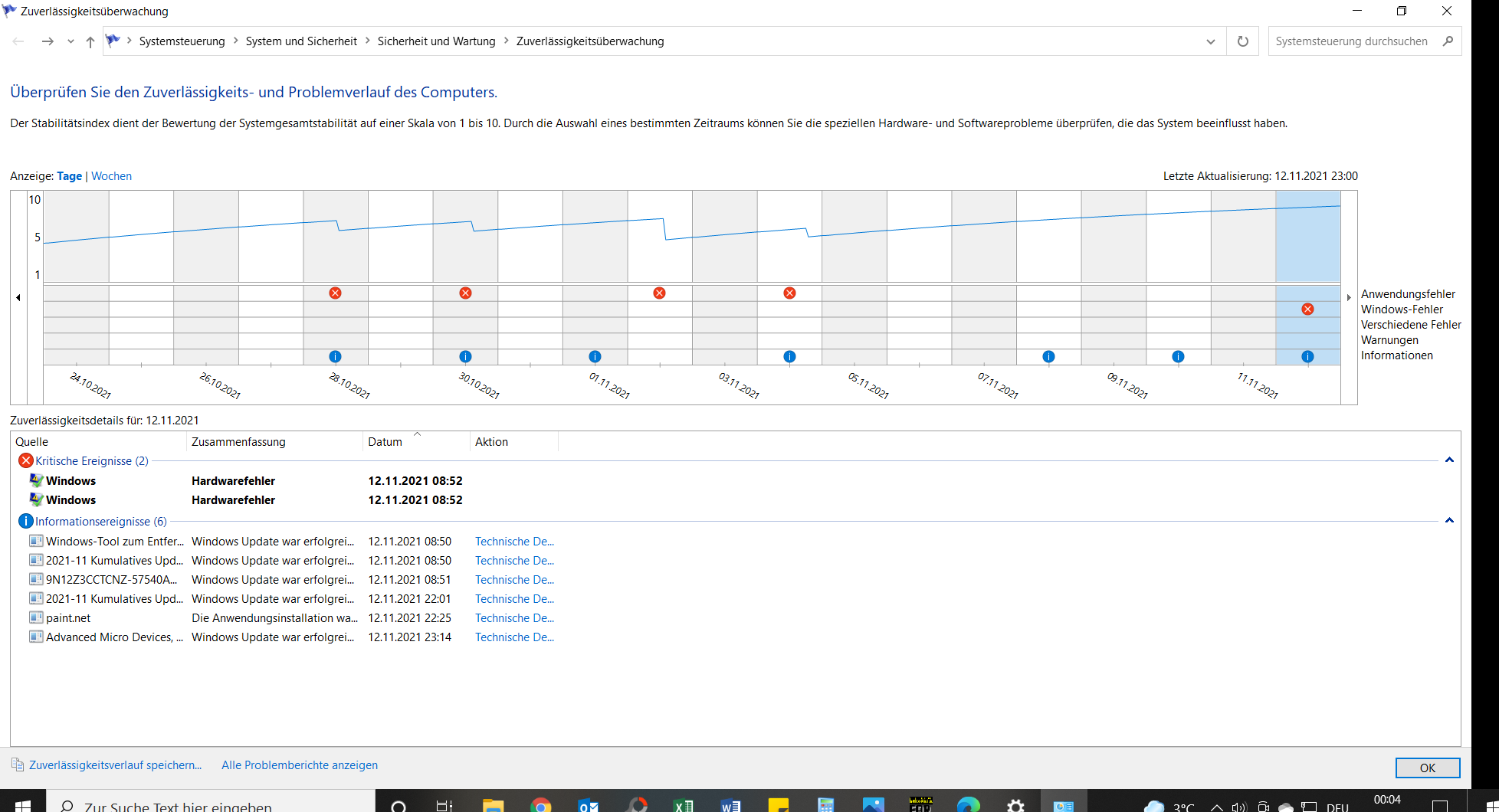Click Alle Problemberichte anzeigen link
1499x812 pixels.
300,765
